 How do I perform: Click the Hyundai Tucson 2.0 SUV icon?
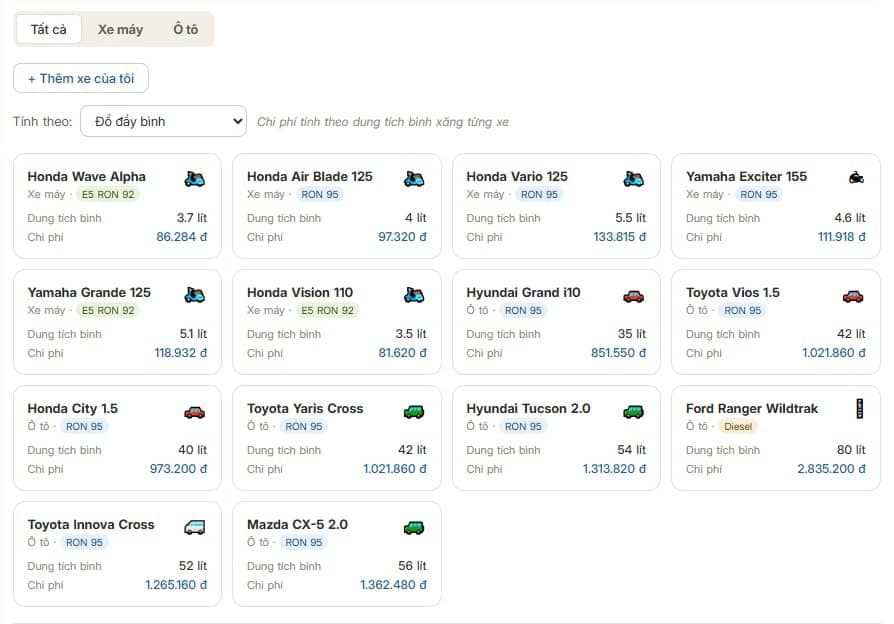coord(633,412)
